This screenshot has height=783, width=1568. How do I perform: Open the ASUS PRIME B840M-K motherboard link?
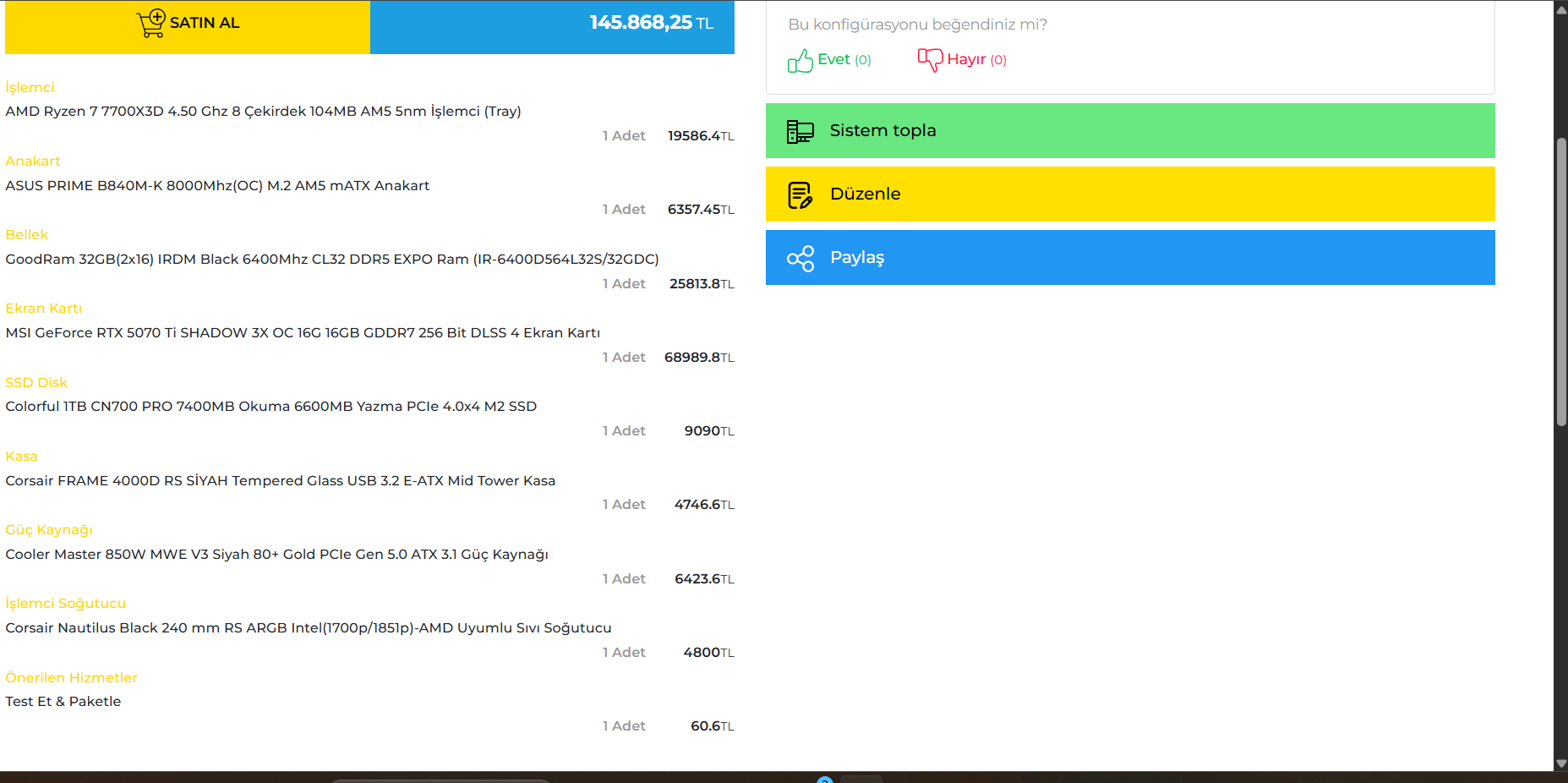[217, 185]
